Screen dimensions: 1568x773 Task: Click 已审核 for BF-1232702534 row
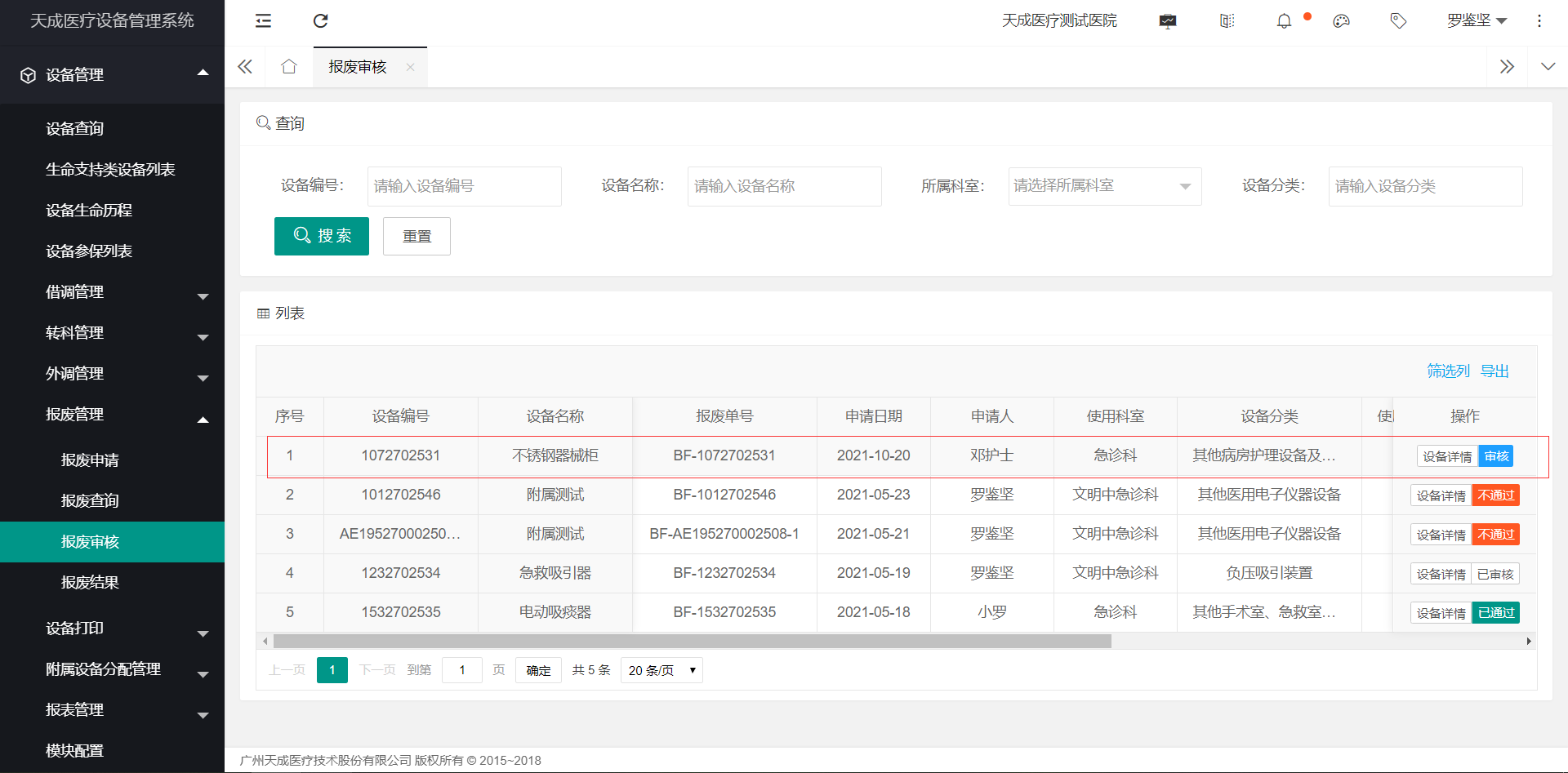coord(1495,574)
